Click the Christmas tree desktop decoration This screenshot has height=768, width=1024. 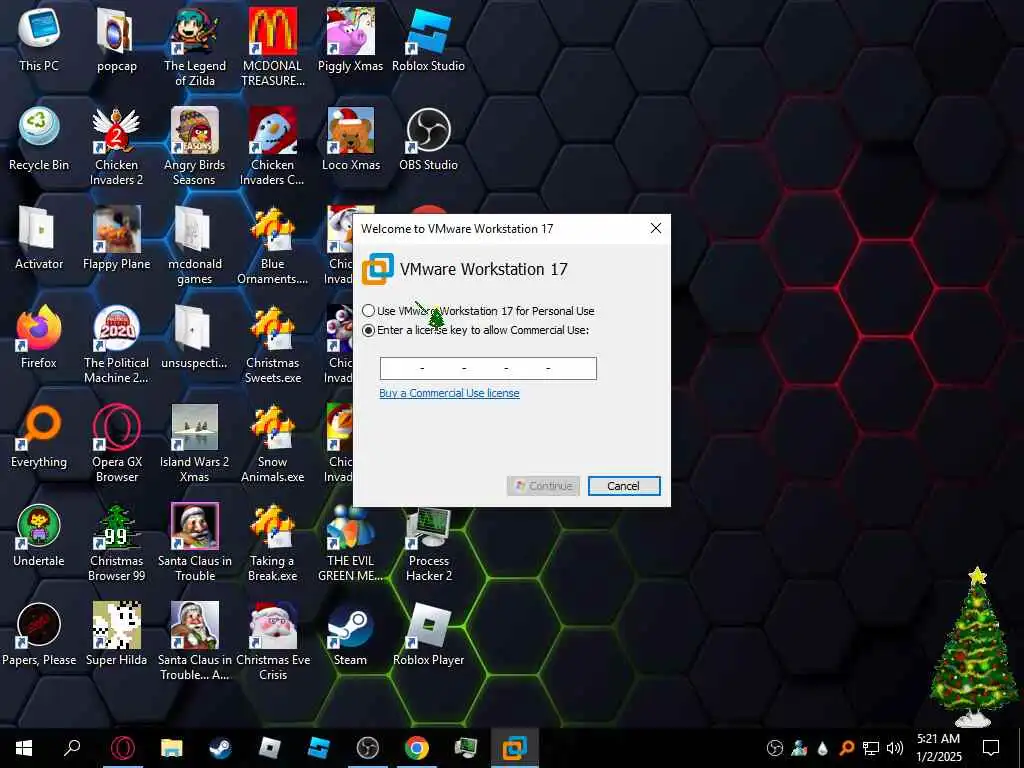(974, 647)
